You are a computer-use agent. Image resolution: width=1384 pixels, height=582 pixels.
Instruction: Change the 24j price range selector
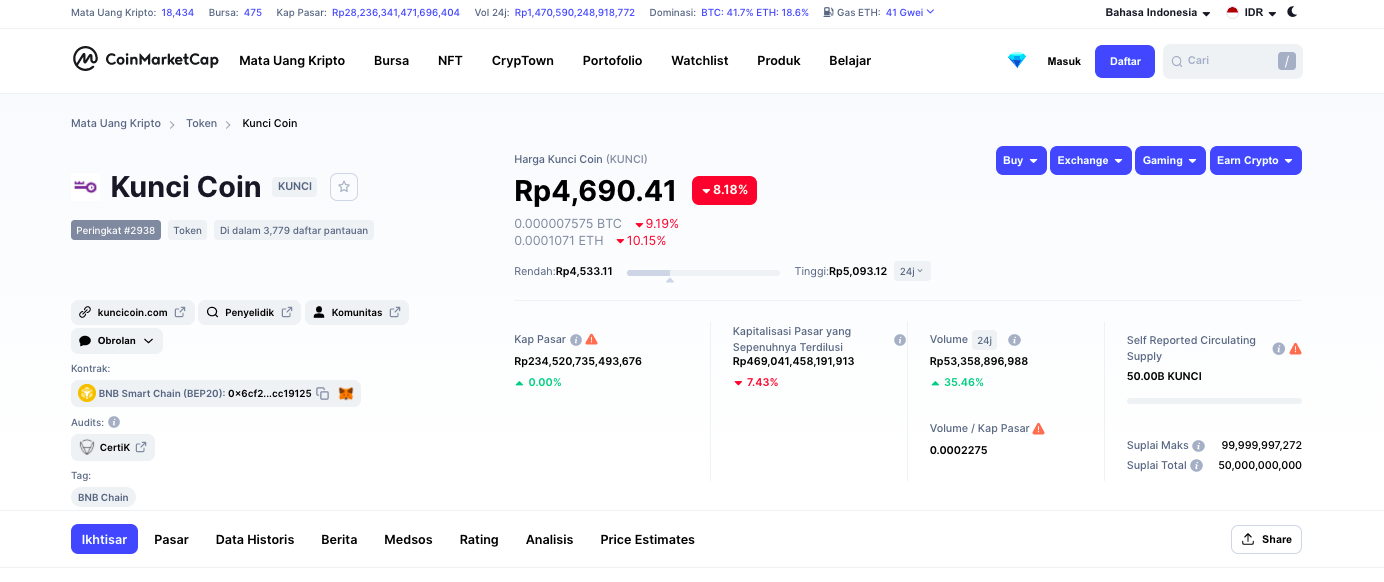[x=912, y=271]
